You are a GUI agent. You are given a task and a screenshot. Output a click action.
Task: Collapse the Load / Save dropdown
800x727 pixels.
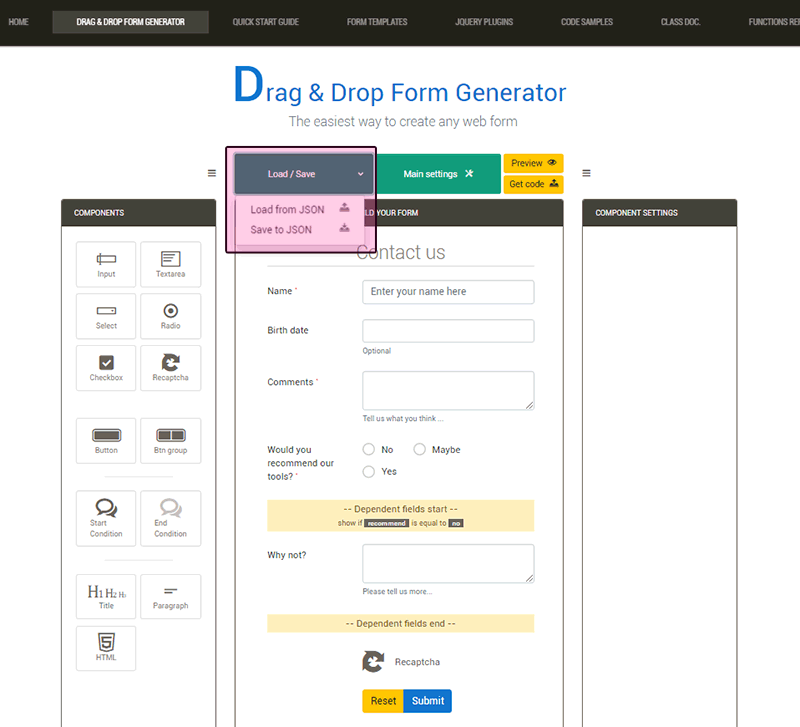pos(304,174)
